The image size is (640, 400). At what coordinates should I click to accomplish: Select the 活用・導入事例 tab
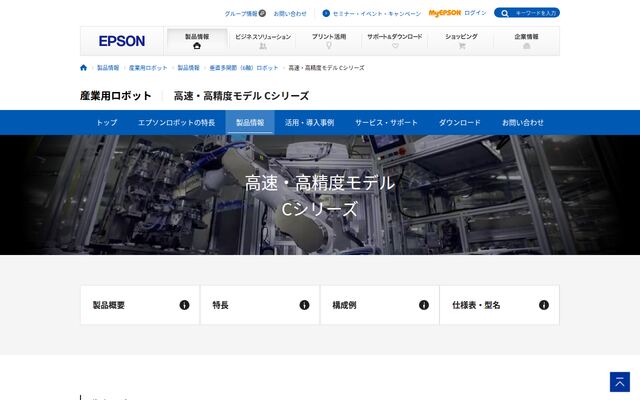[x=309, y=122]
